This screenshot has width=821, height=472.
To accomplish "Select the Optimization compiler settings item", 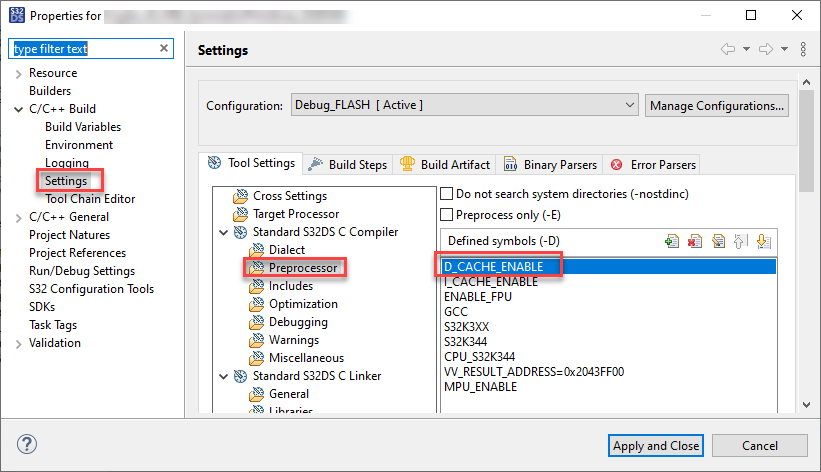I will (x=302, y=304).
